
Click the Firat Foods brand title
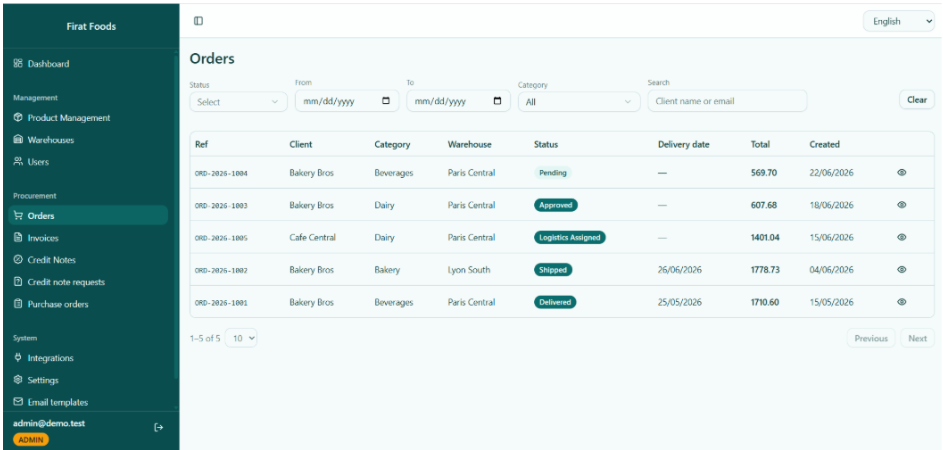point(91,26)
